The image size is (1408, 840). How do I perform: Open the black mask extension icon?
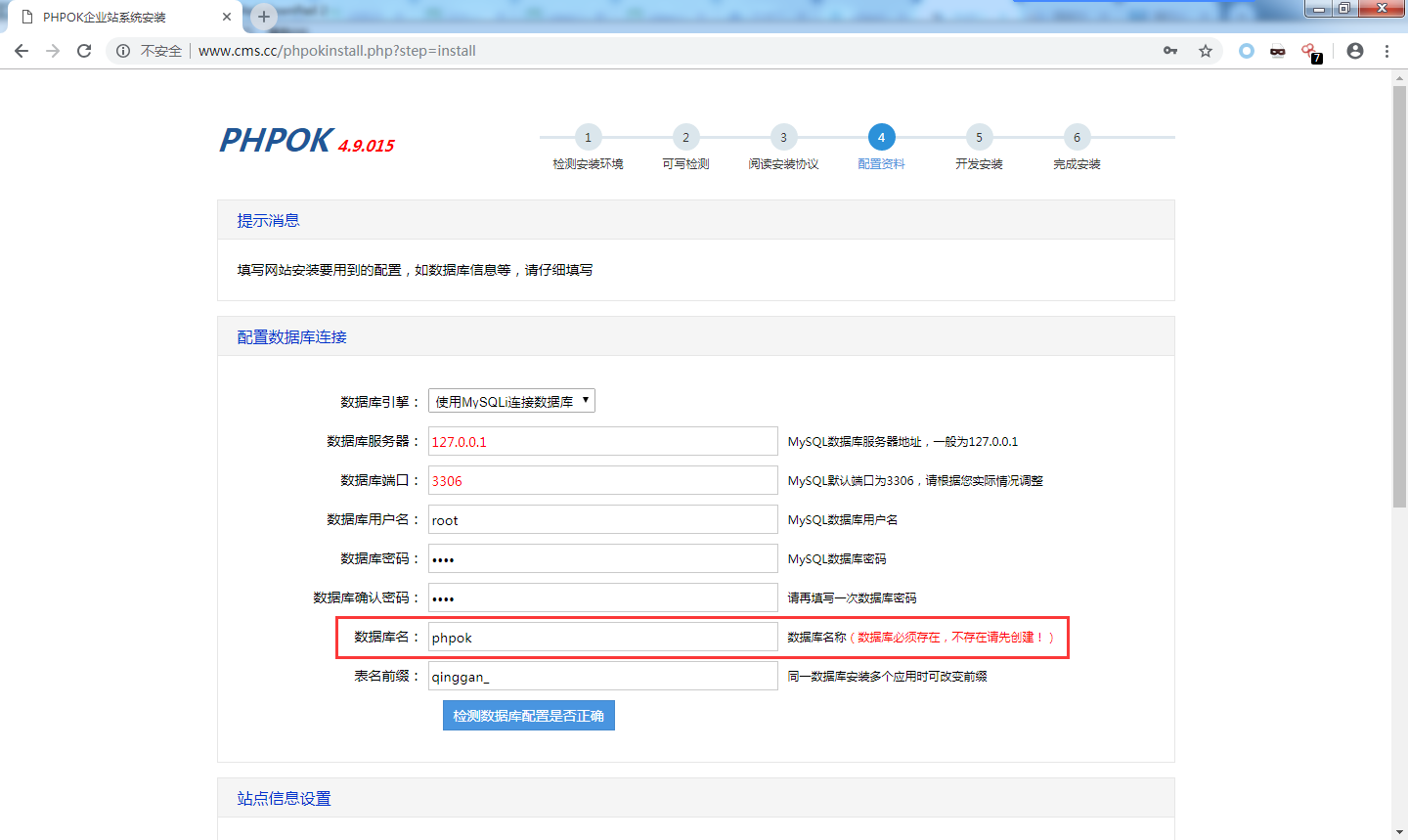point(1277,52)
